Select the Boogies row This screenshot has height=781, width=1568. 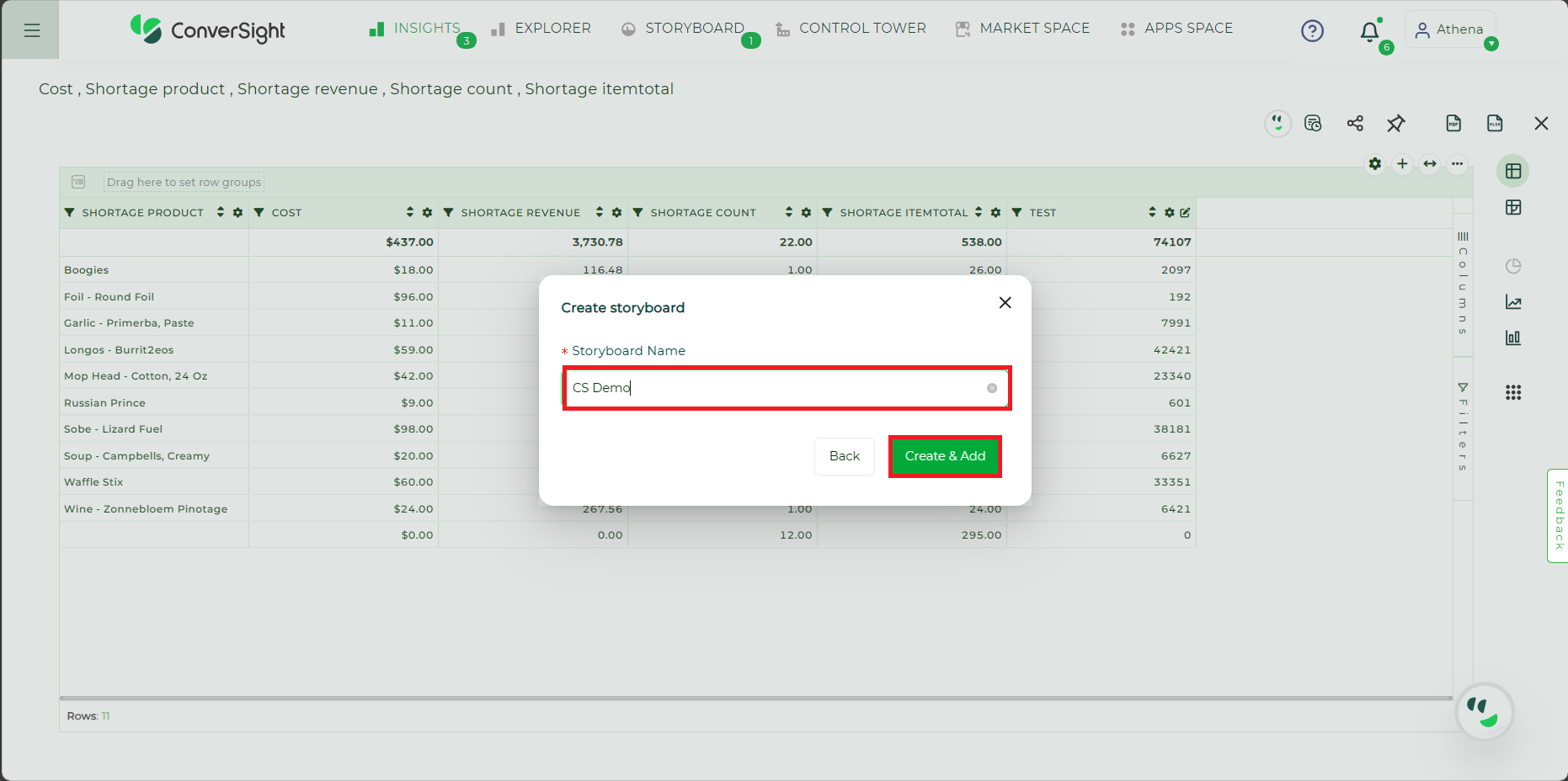point(627,270)
